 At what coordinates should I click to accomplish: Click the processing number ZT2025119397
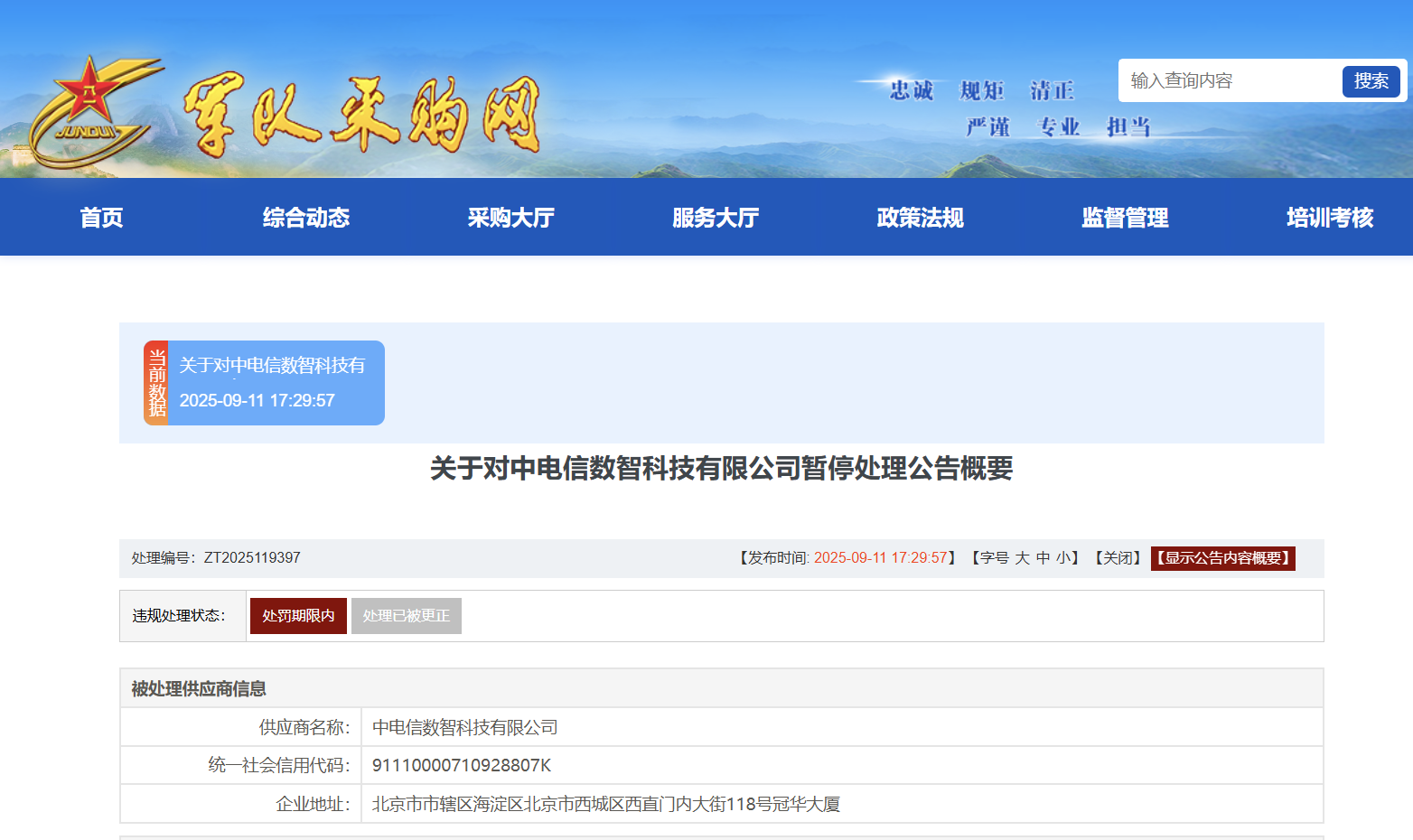click(252, 558)
